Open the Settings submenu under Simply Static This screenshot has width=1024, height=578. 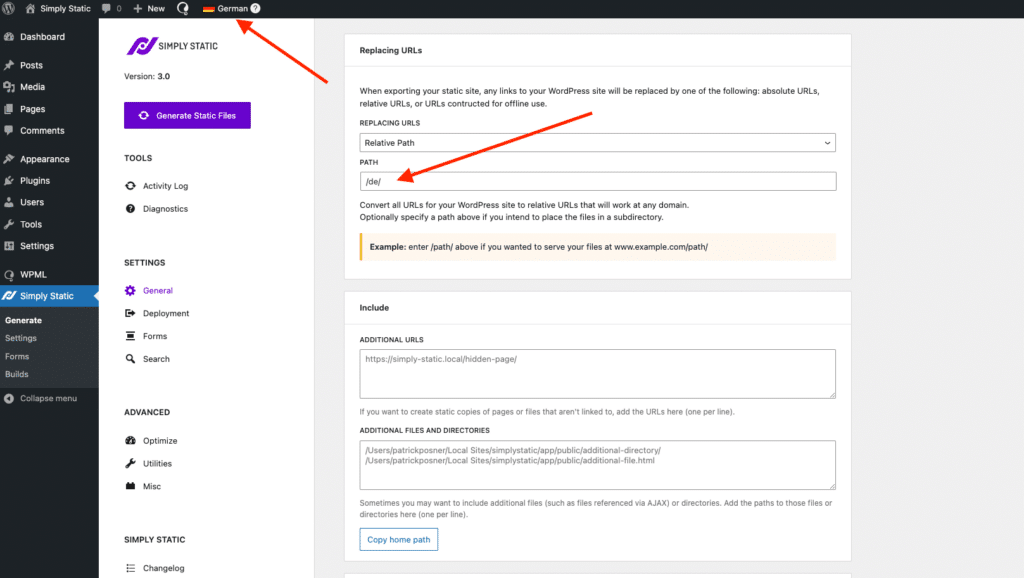(x=21, y=338)
